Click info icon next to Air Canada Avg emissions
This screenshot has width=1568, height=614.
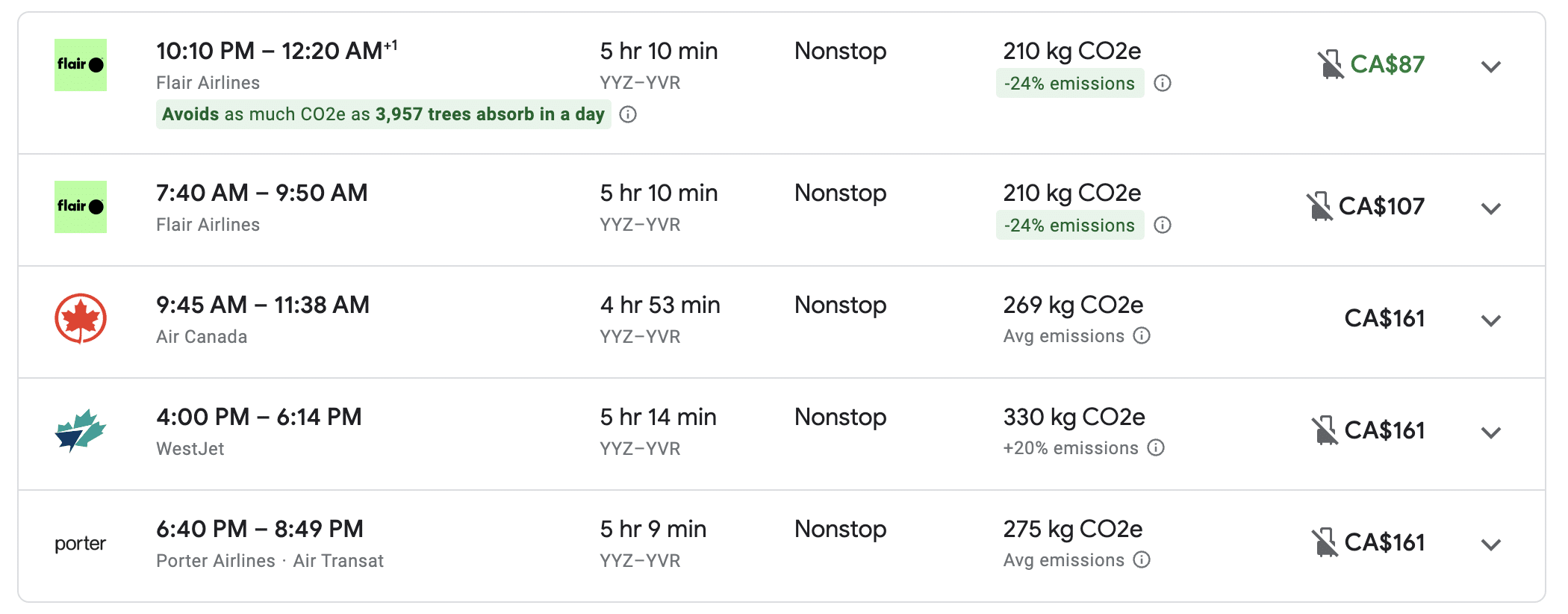(x=1142, y=335)
